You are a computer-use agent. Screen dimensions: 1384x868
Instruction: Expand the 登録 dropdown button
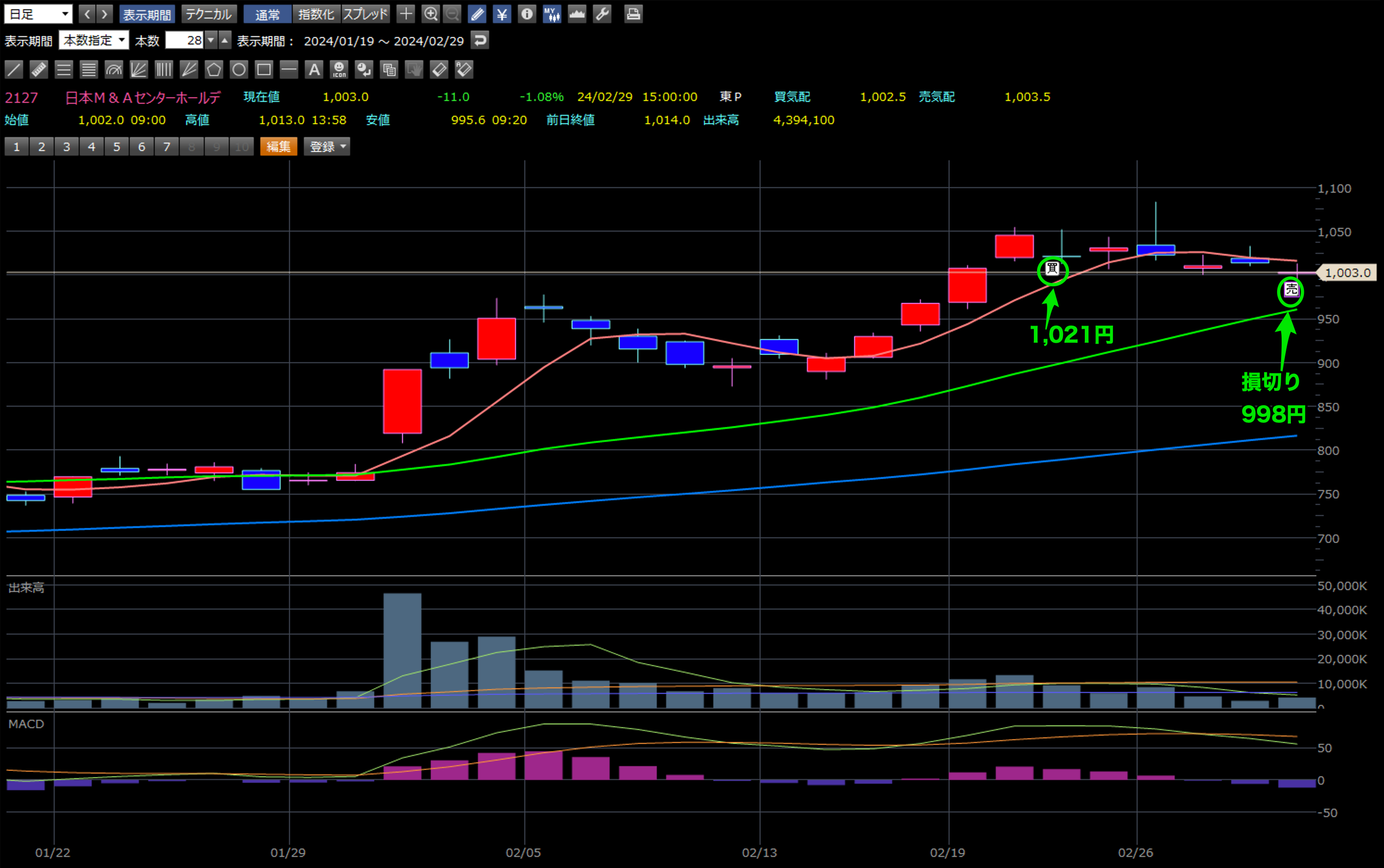tap(327, 147)
